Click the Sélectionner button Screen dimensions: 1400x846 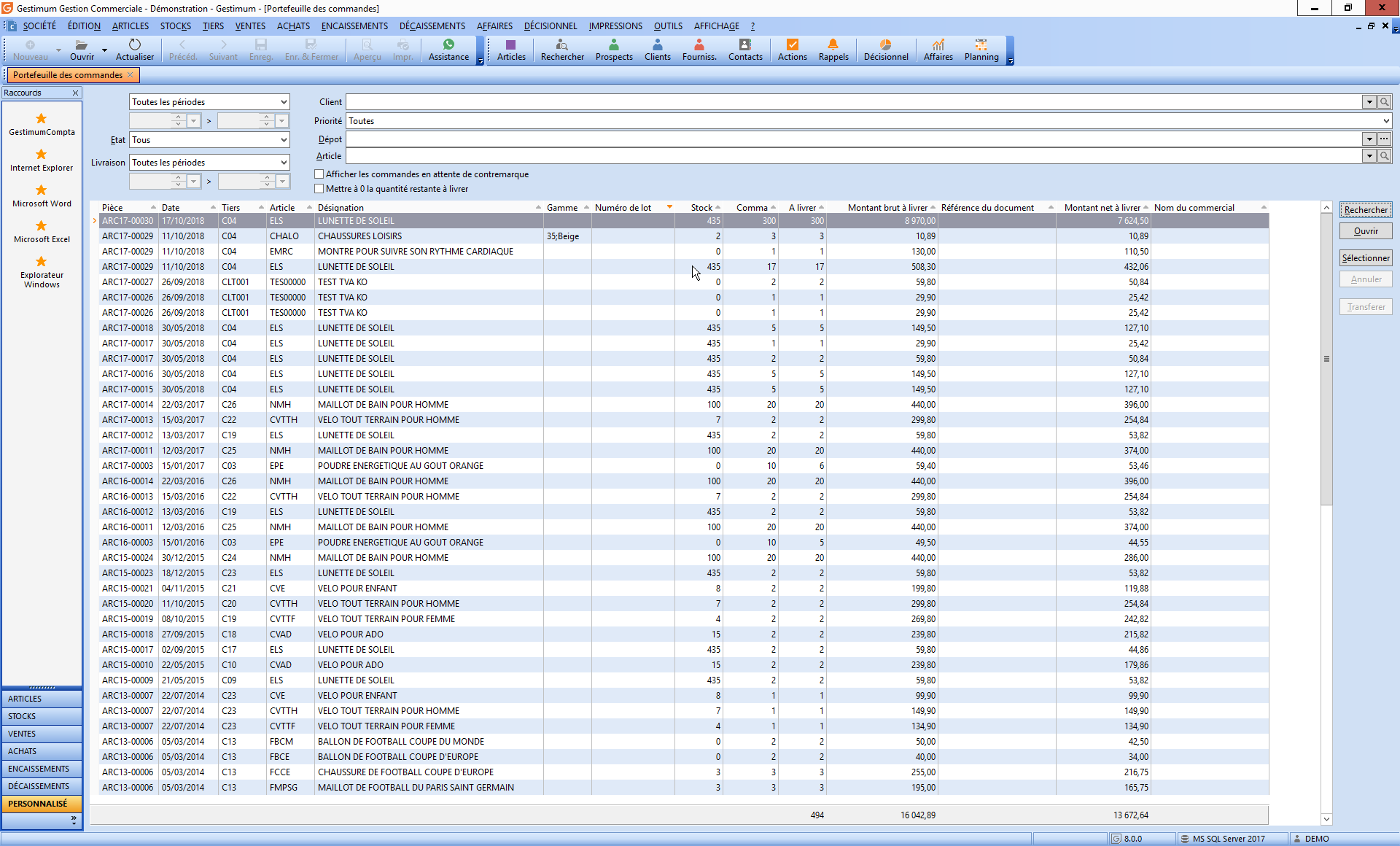coord(1366,258)
